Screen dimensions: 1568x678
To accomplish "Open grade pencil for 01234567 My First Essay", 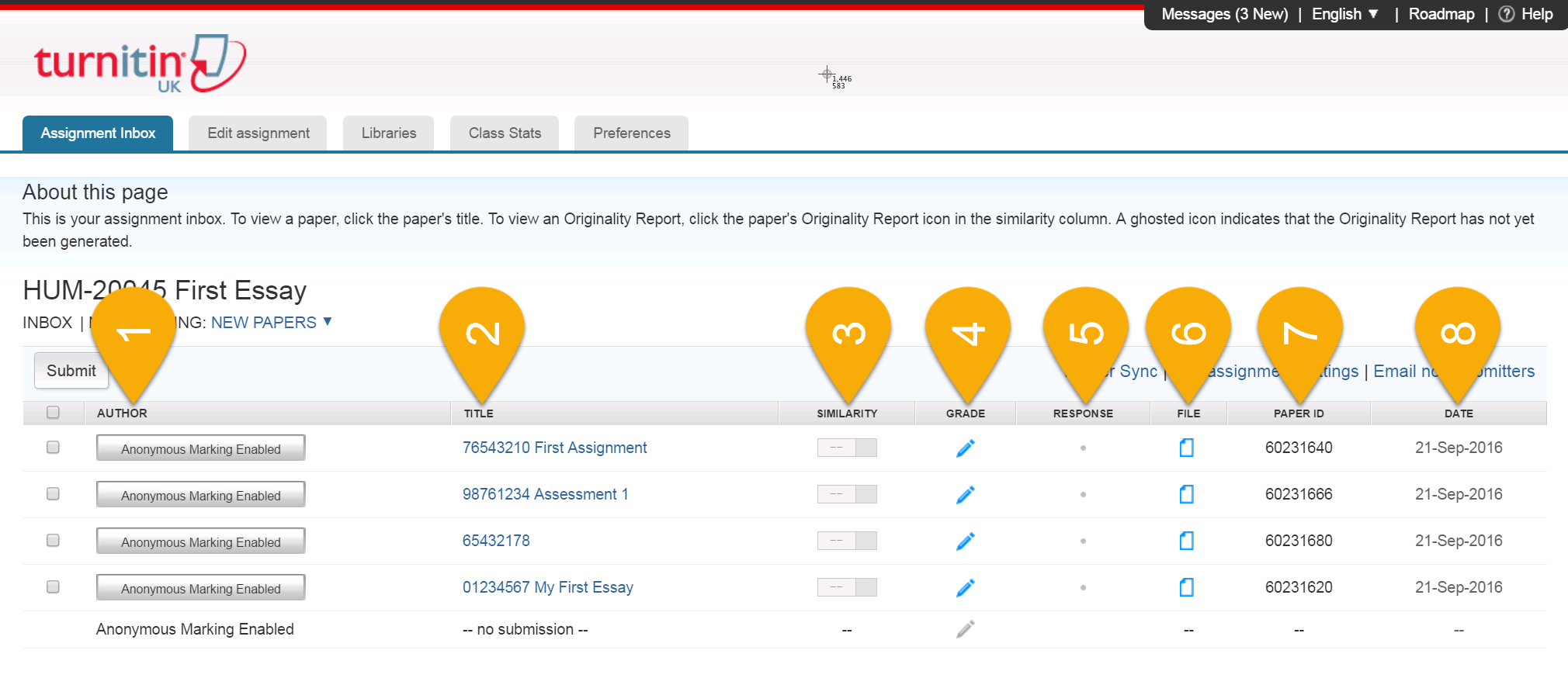I will pos(965,588).
